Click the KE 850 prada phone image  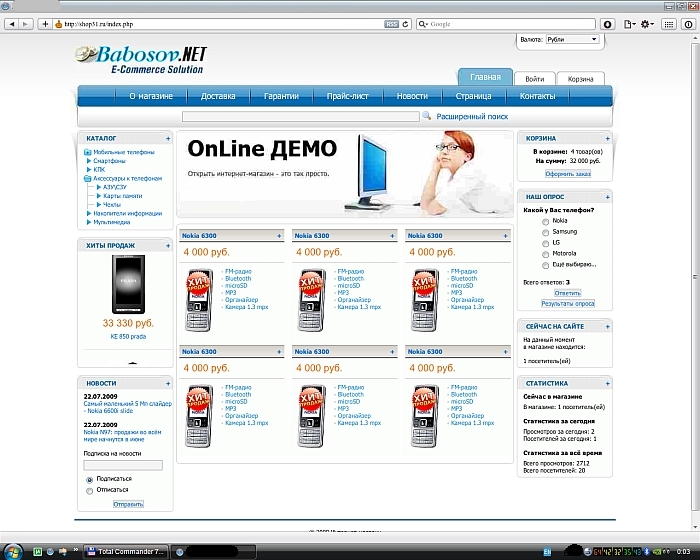pyautogui.click(x=128, y=284)
